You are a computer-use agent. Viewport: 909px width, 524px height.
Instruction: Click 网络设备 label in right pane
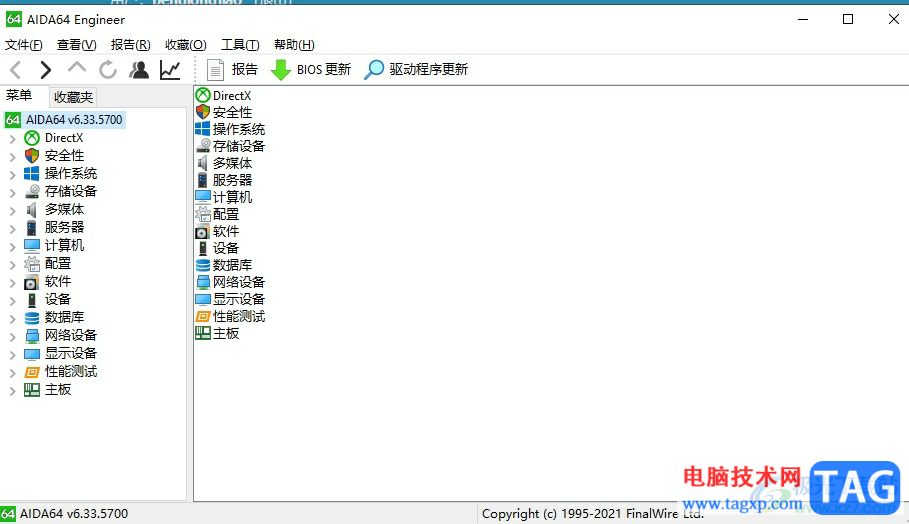point(239,282)
